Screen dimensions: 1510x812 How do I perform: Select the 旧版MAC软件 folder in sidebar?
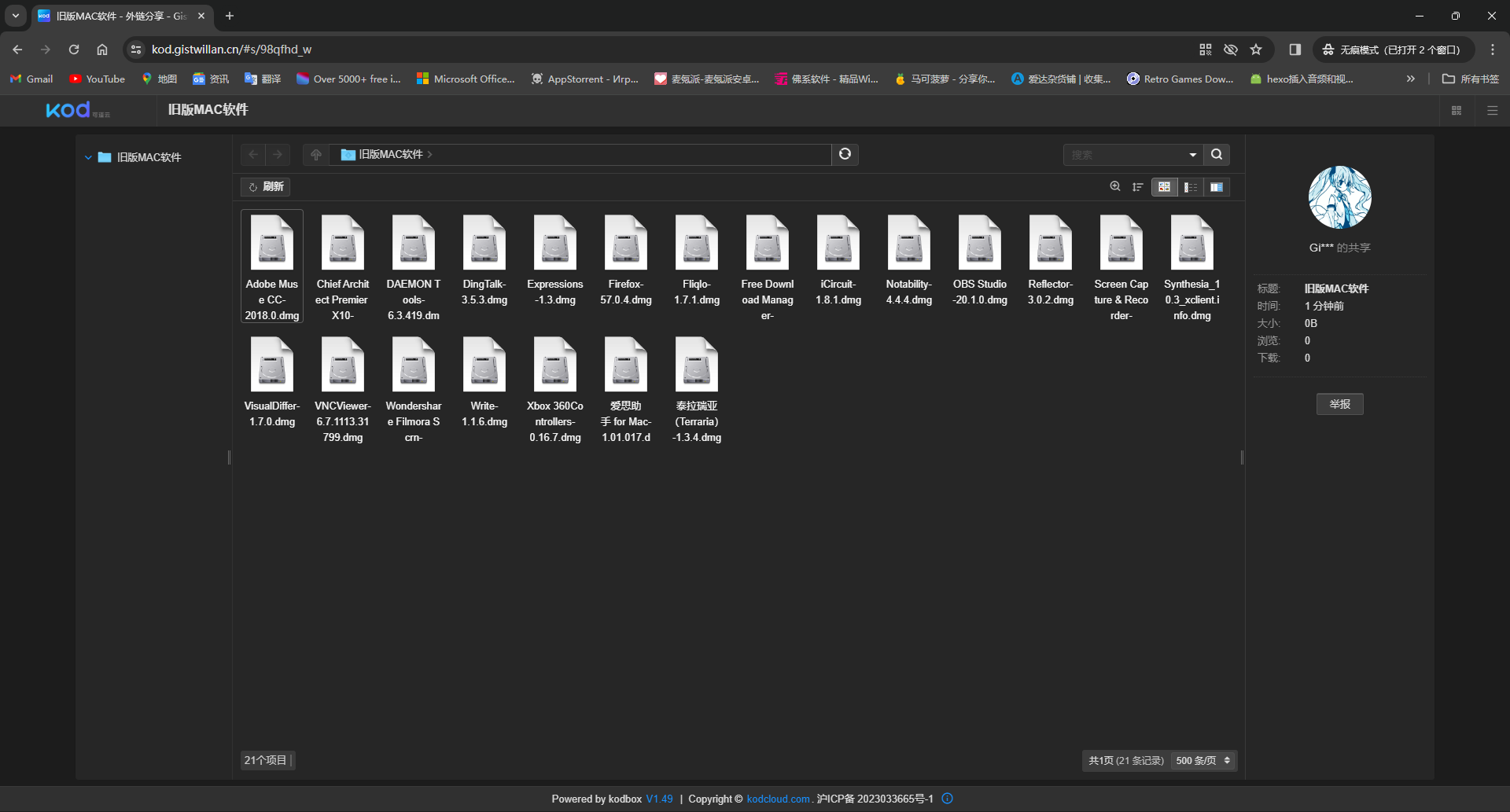(140, 157)
